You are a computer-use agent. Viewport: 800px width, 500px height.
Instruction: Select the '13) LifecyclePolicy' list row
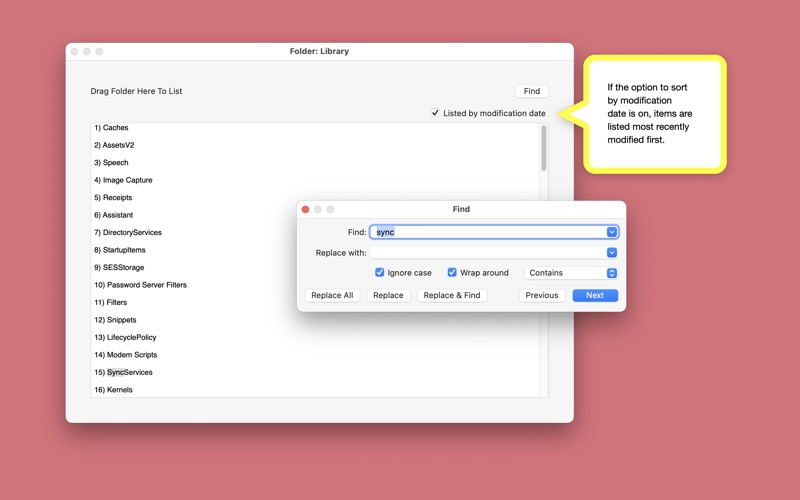point(315,337)
